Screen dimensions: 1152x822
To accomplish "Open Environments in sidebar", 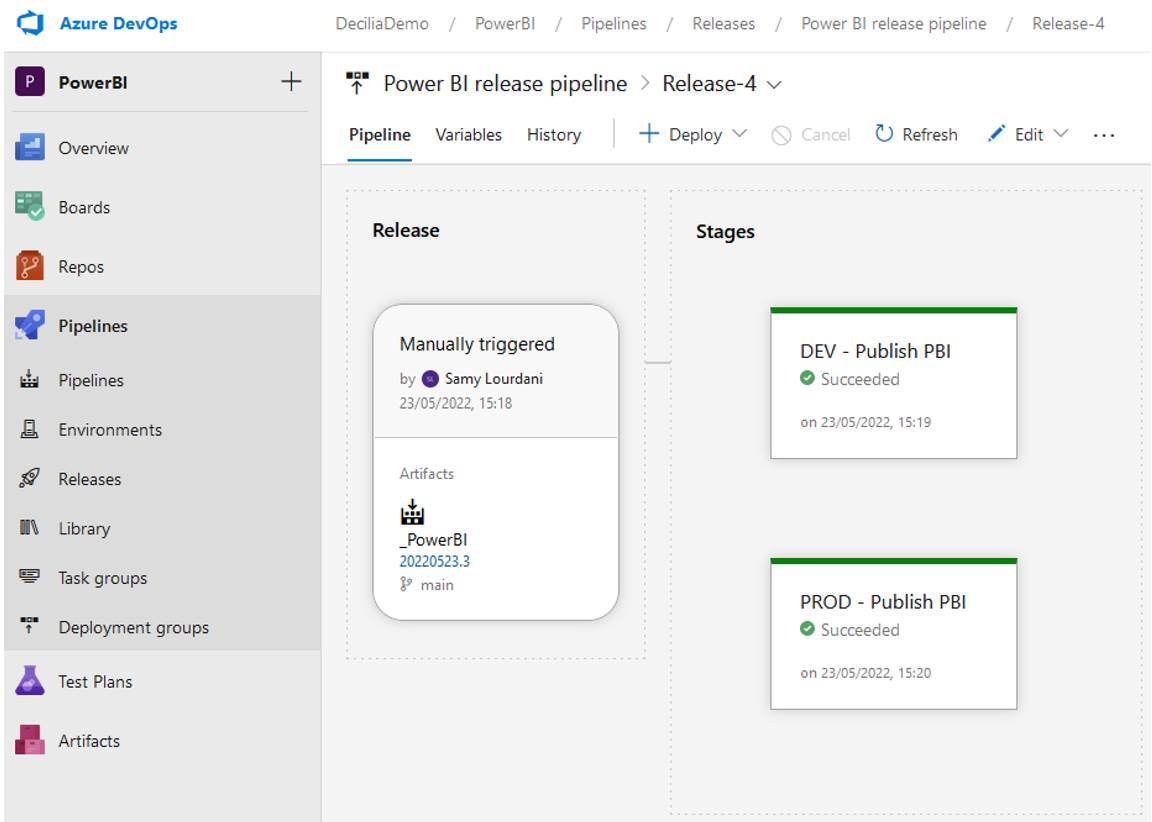I will [x=110, y=430].
